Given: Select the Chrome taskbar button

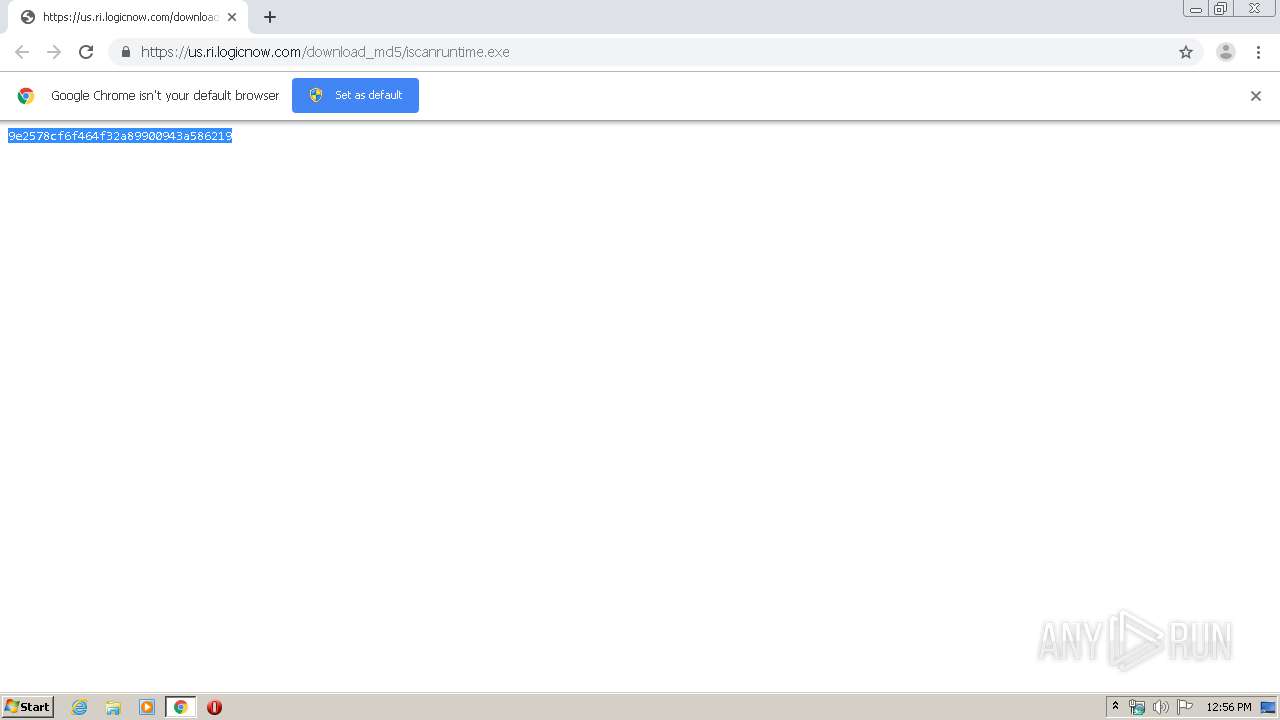Looking at the screenshot, I should tap(180, 707).
